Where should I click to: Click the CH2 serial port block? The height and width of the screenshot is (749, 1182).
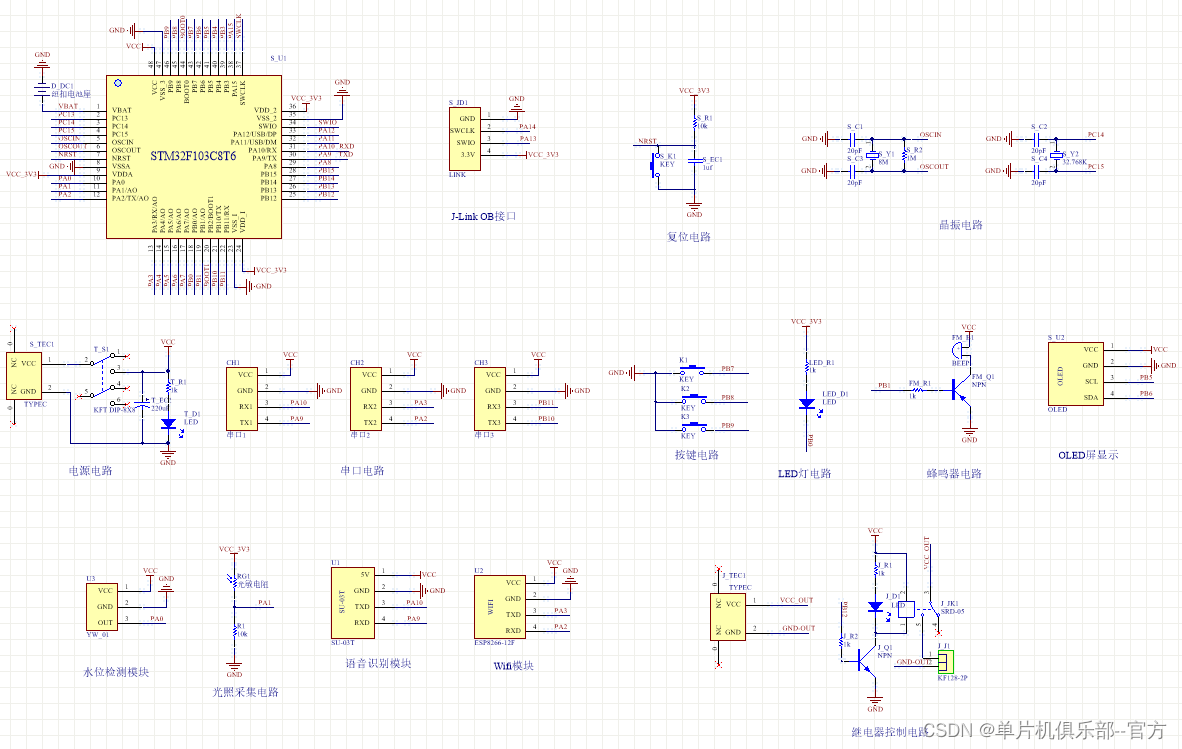coord(366,399)
